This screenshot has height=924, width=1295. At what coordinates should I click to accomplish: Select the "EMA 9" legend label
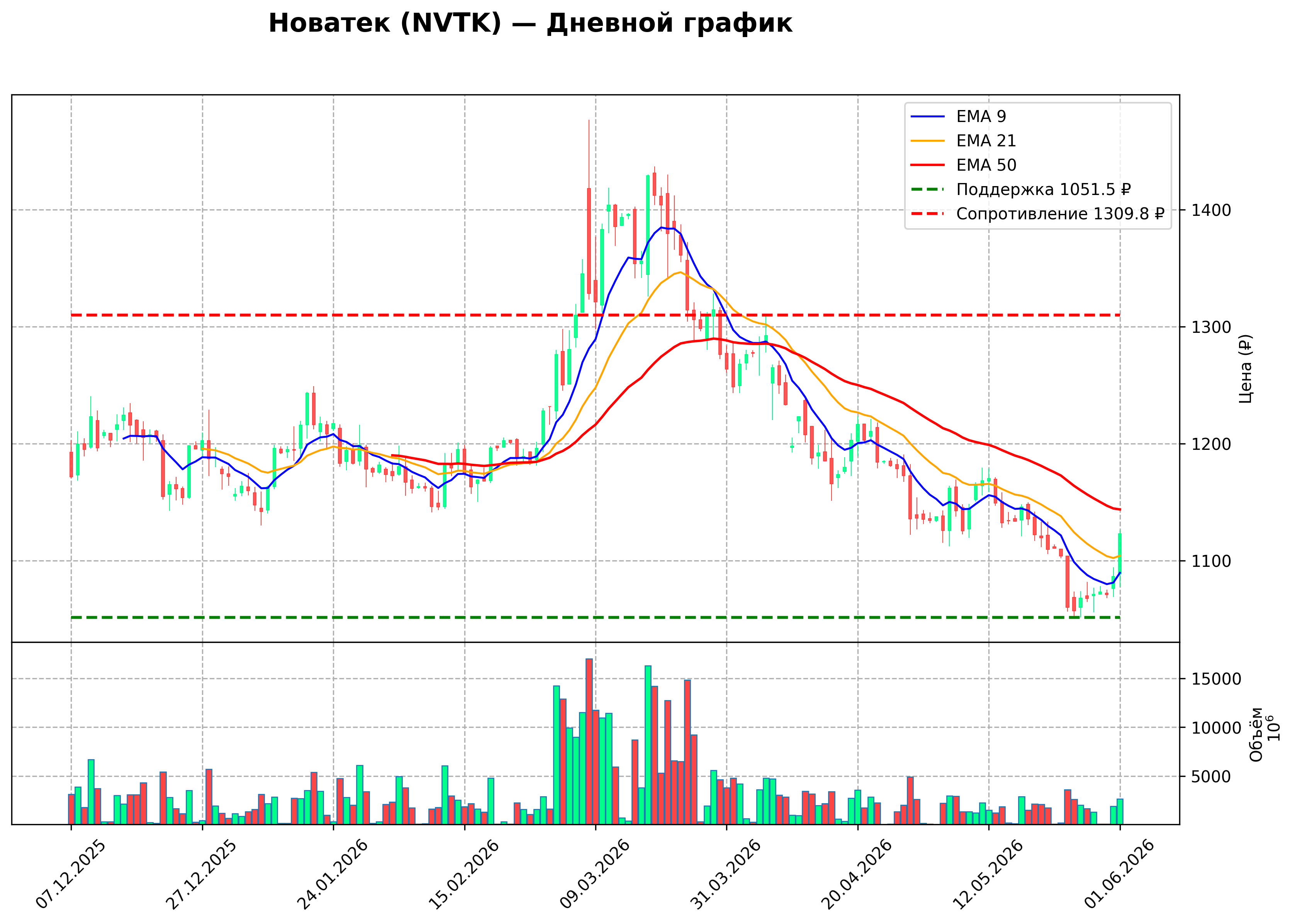click(x=981, y=117)
